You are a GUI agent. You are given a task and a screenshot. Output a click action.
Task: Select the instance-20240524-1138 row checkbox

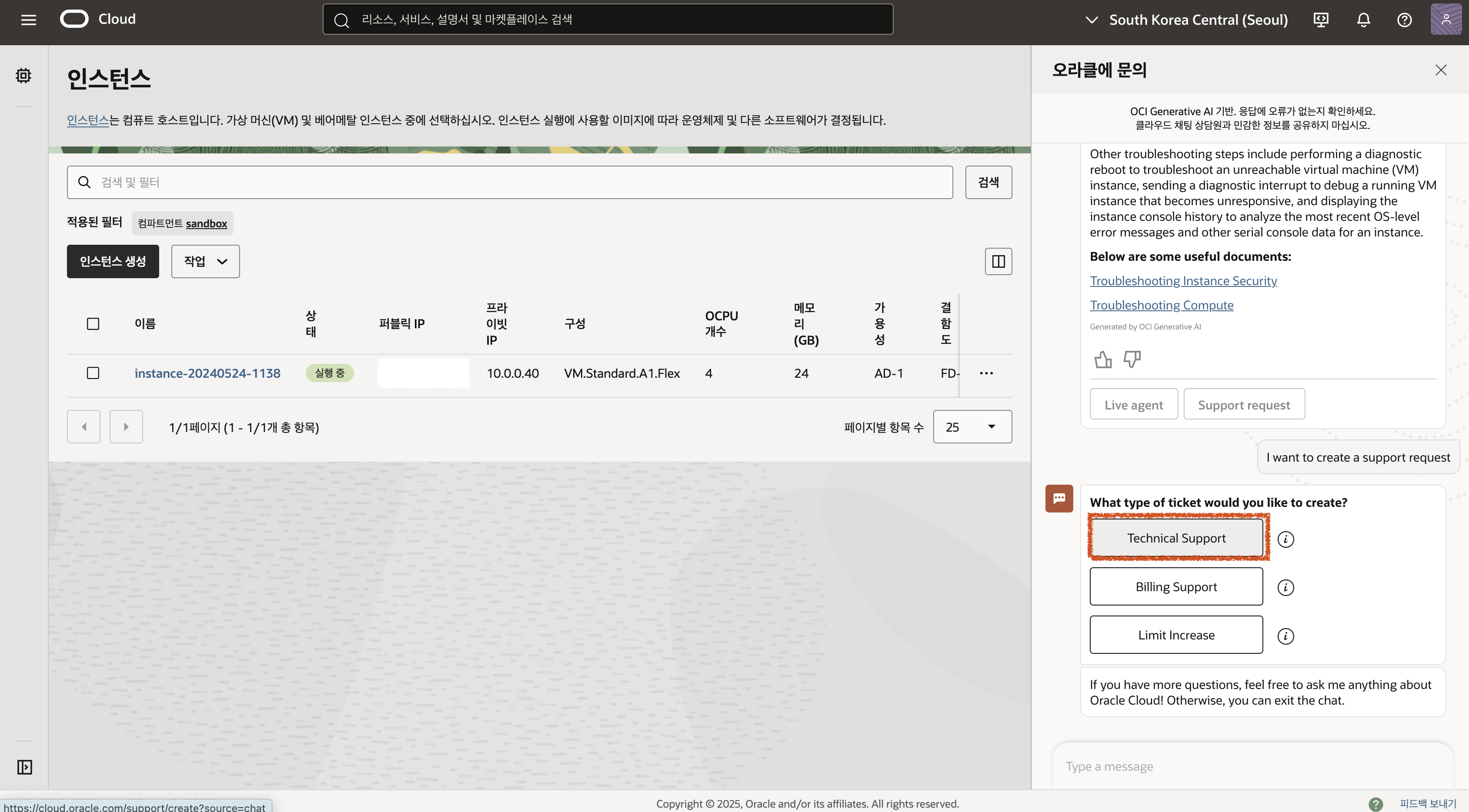93,373
